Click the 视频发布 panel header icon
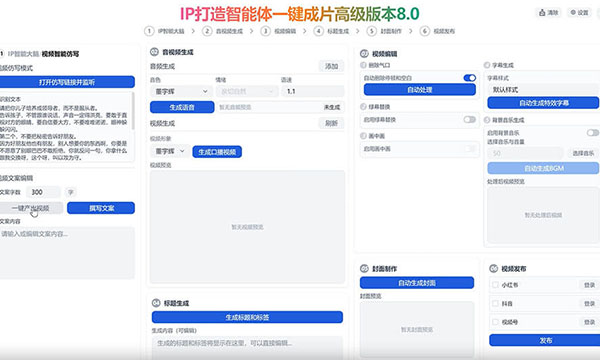 pos(494,269)
